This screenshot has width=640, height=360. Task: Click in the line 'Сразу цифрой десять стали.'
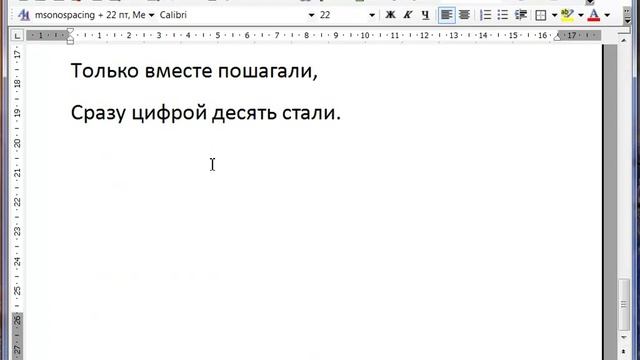[x=206, y=113]
